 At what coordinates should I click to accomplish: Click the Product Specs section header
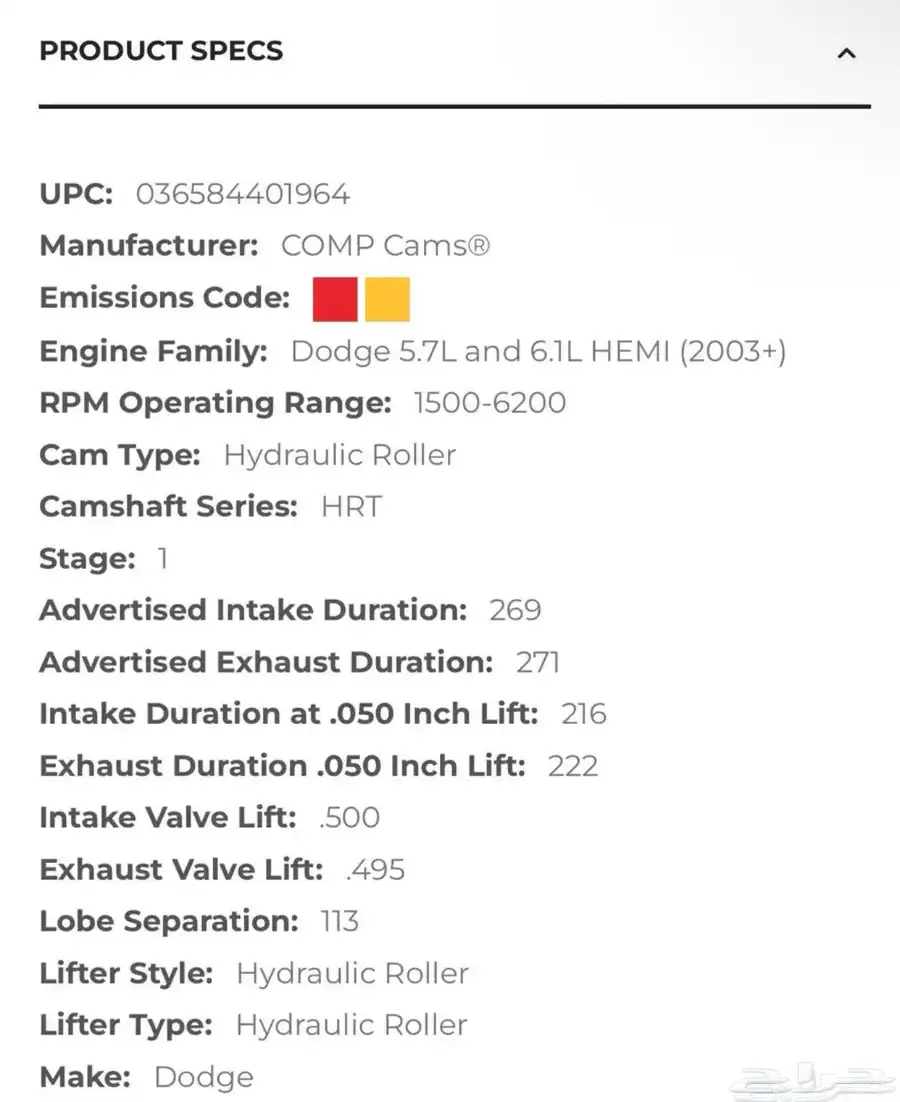point(161,51)
